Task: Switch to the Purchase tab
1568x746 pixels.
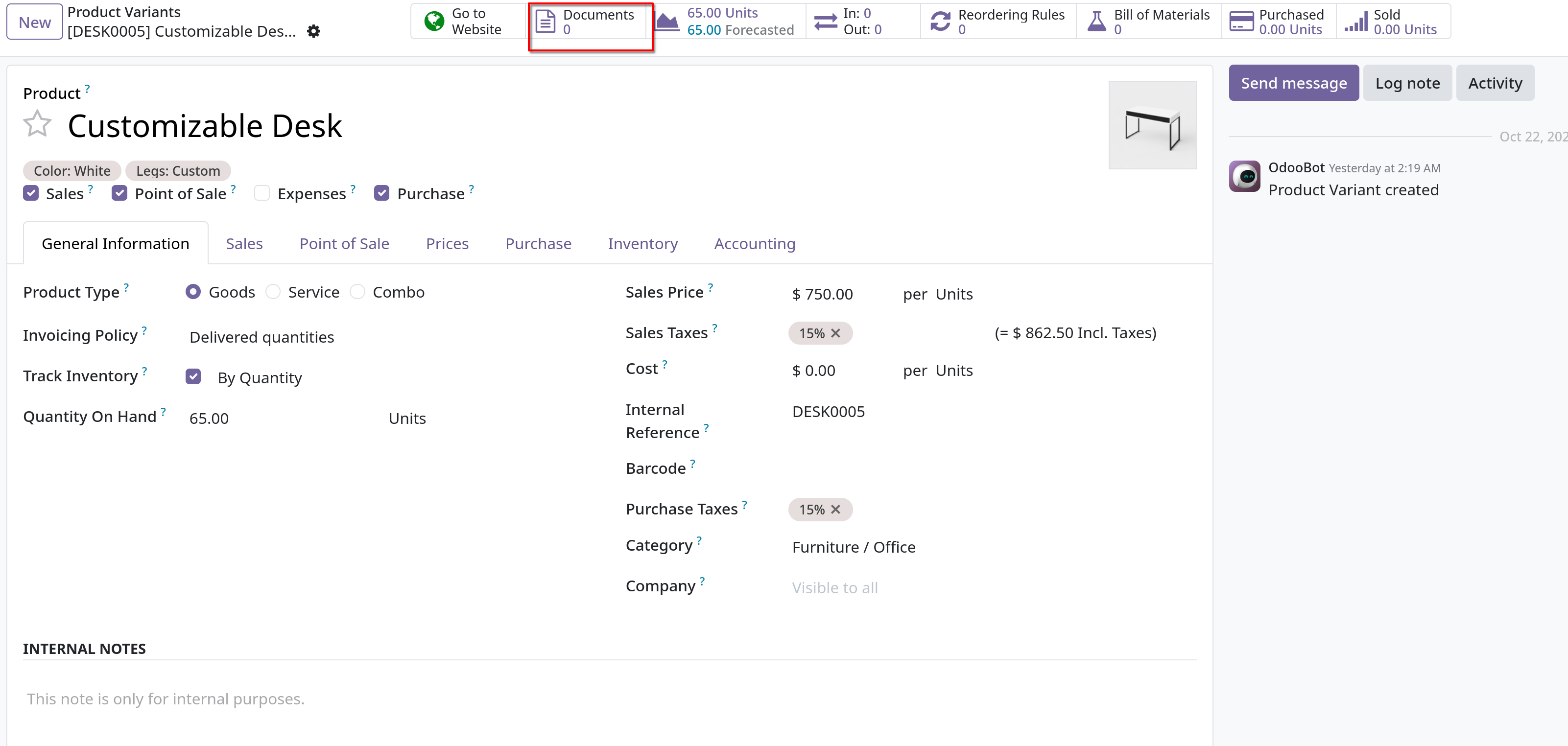Action: pyautogui.click(x=538, y=243)
